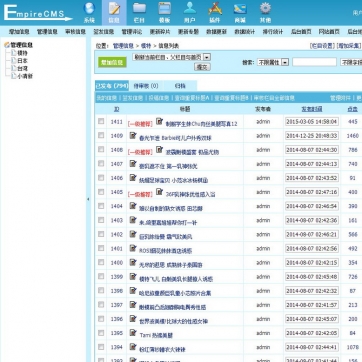Screen dimensions: 362x362
Task: Tick the checkbox for row ID 1394
Action: pyautogui.click(x=101, y=347)
